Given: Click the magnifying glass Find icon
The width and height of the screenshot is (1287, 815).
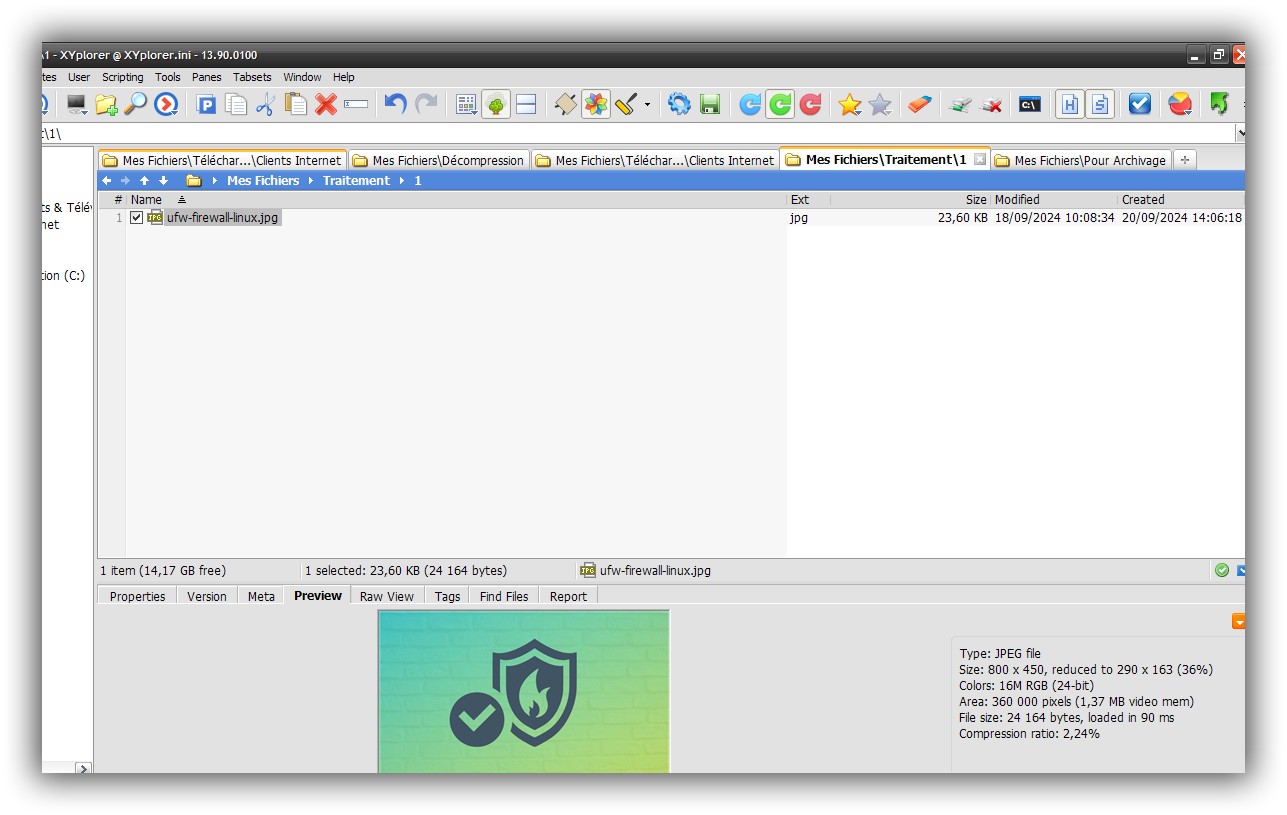Looking at the screenshot, I should point(136,104).
